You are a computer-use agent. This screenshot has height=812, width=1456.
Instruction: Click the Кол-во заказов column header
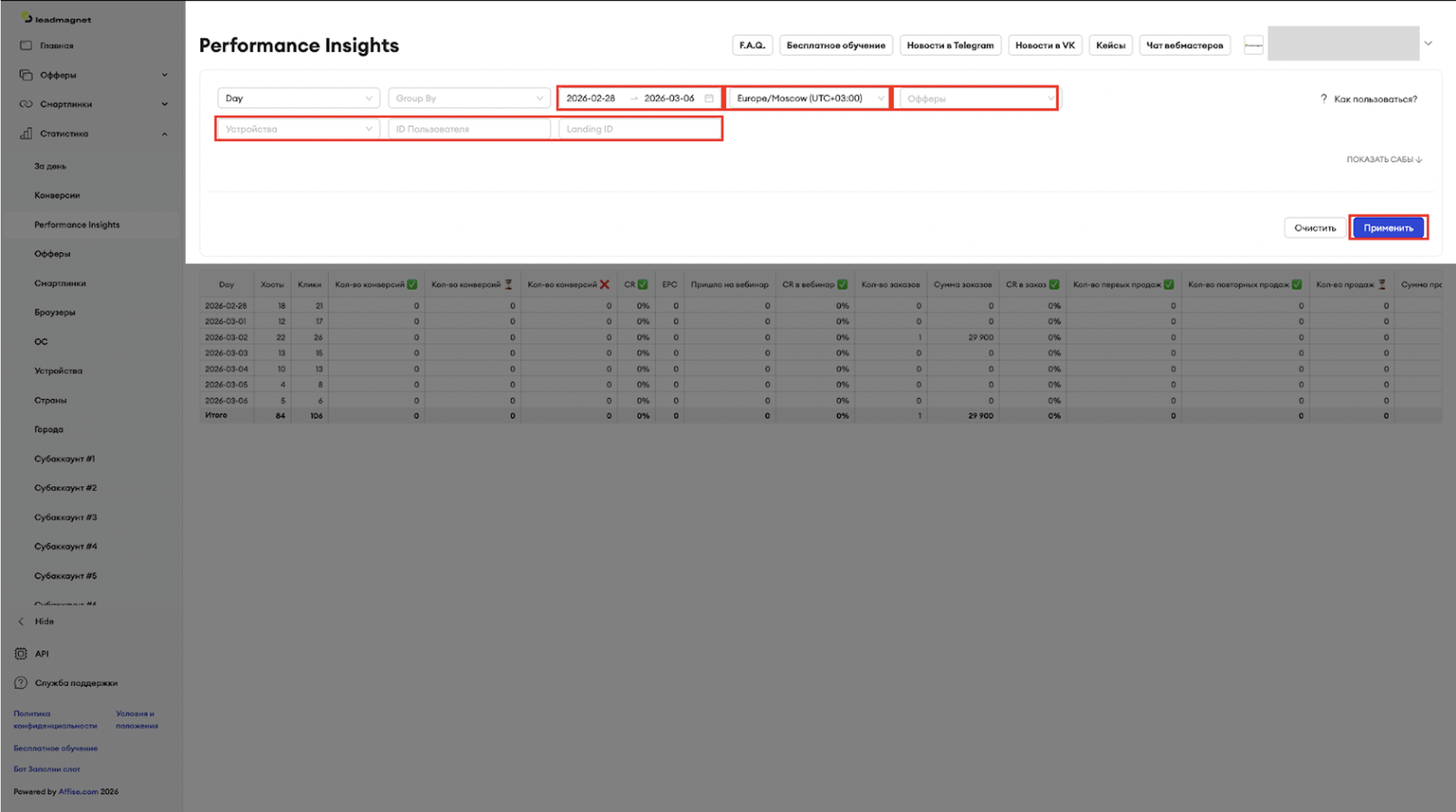(891, 284)
